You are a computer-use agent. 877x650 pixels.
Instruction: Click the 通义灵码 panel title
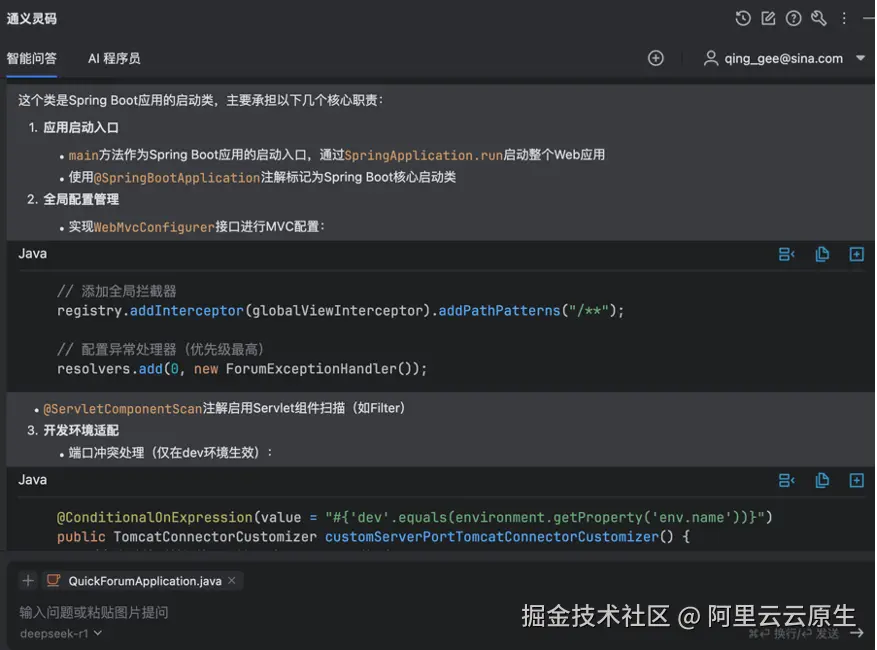[32, 18]
